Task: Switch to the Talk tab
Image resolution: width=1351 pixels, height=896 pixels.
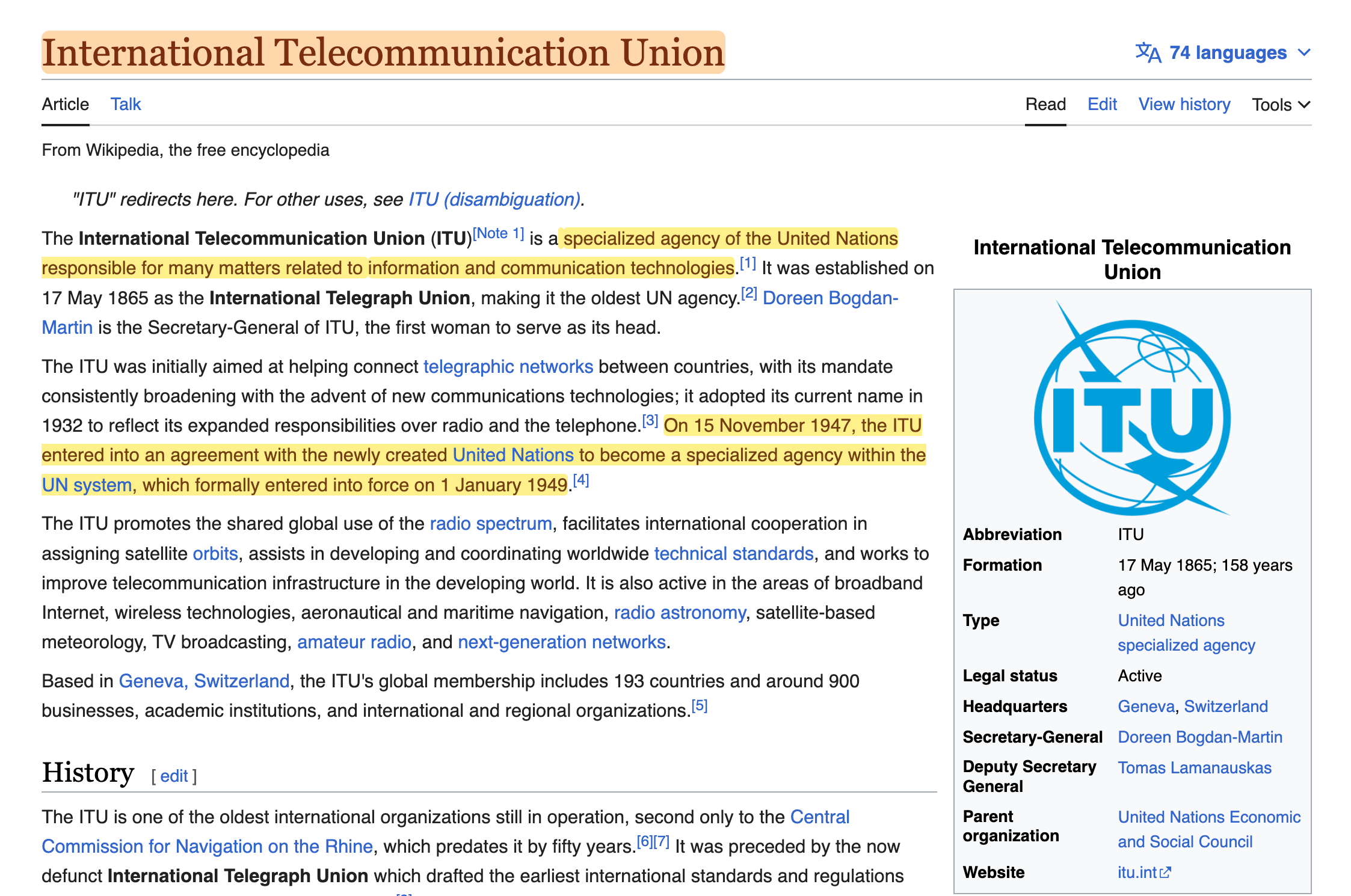Action: [x=126, y=104]
